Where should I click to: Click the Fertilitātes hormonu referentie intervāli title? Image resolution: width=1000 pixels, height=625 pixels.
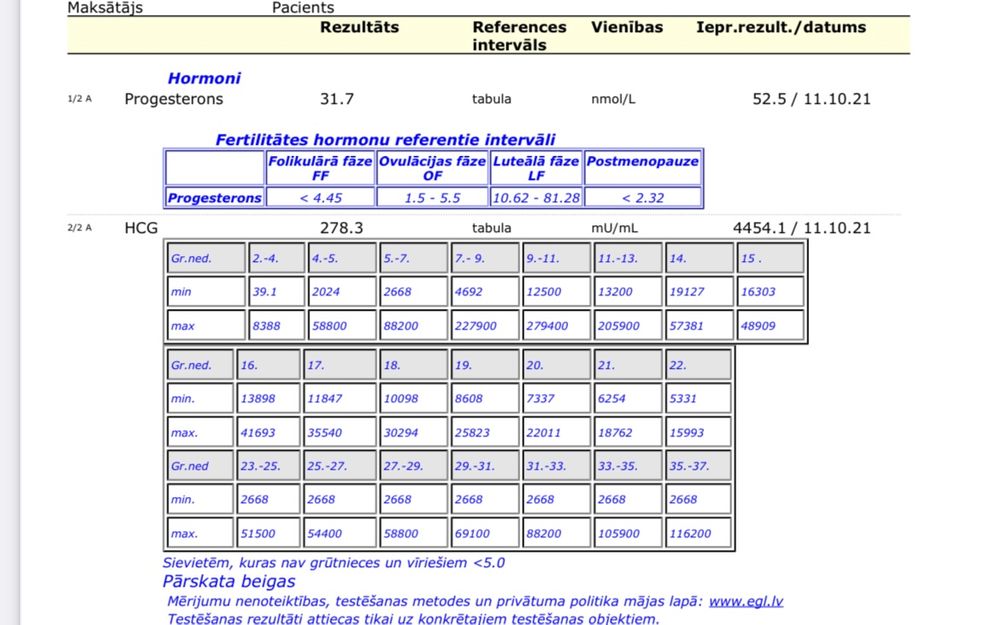pos(385,140)
